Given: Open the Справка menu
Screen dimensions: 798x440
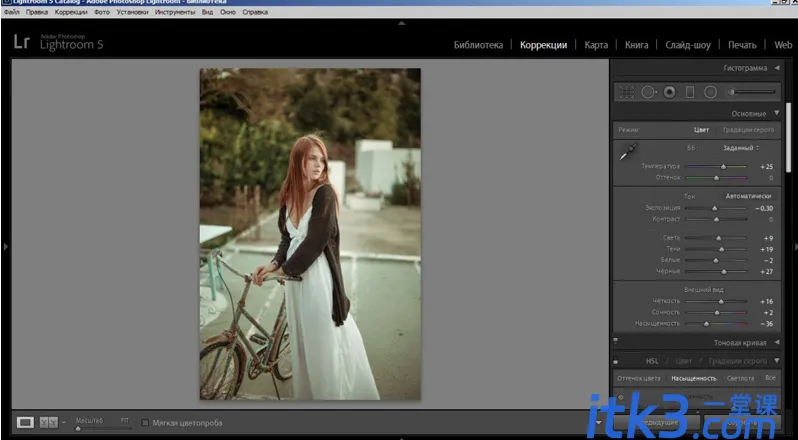Looking at the screenshot, I should click(255, 12).
